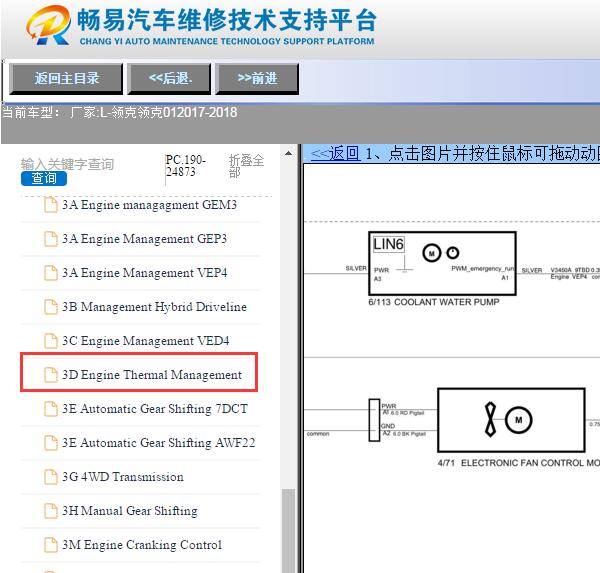Go forward with the >>前进 button
600x573 pixels.
point(257,78)
